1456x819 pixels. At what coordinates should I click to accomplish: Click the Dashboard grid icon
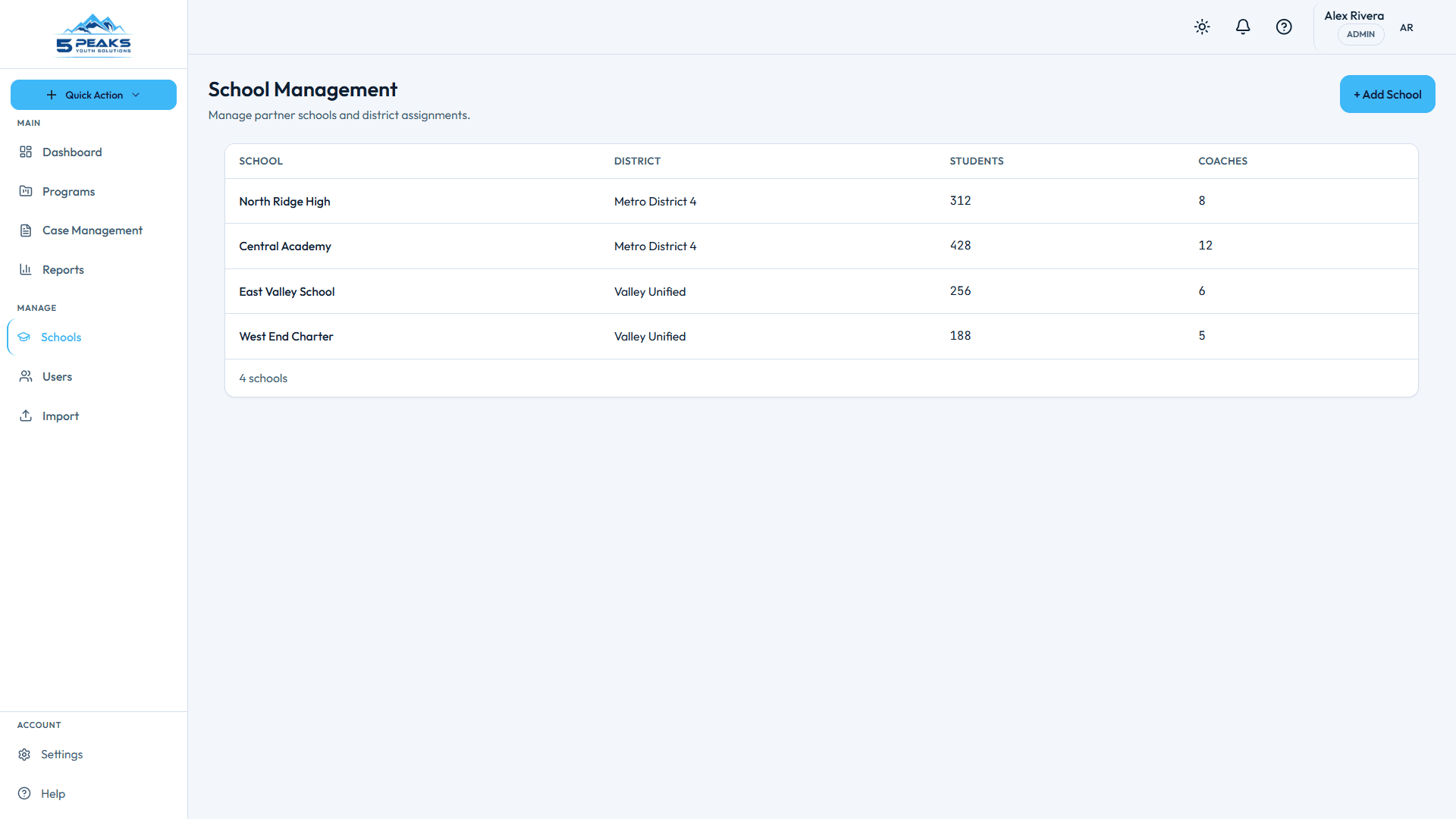(26, 152)
